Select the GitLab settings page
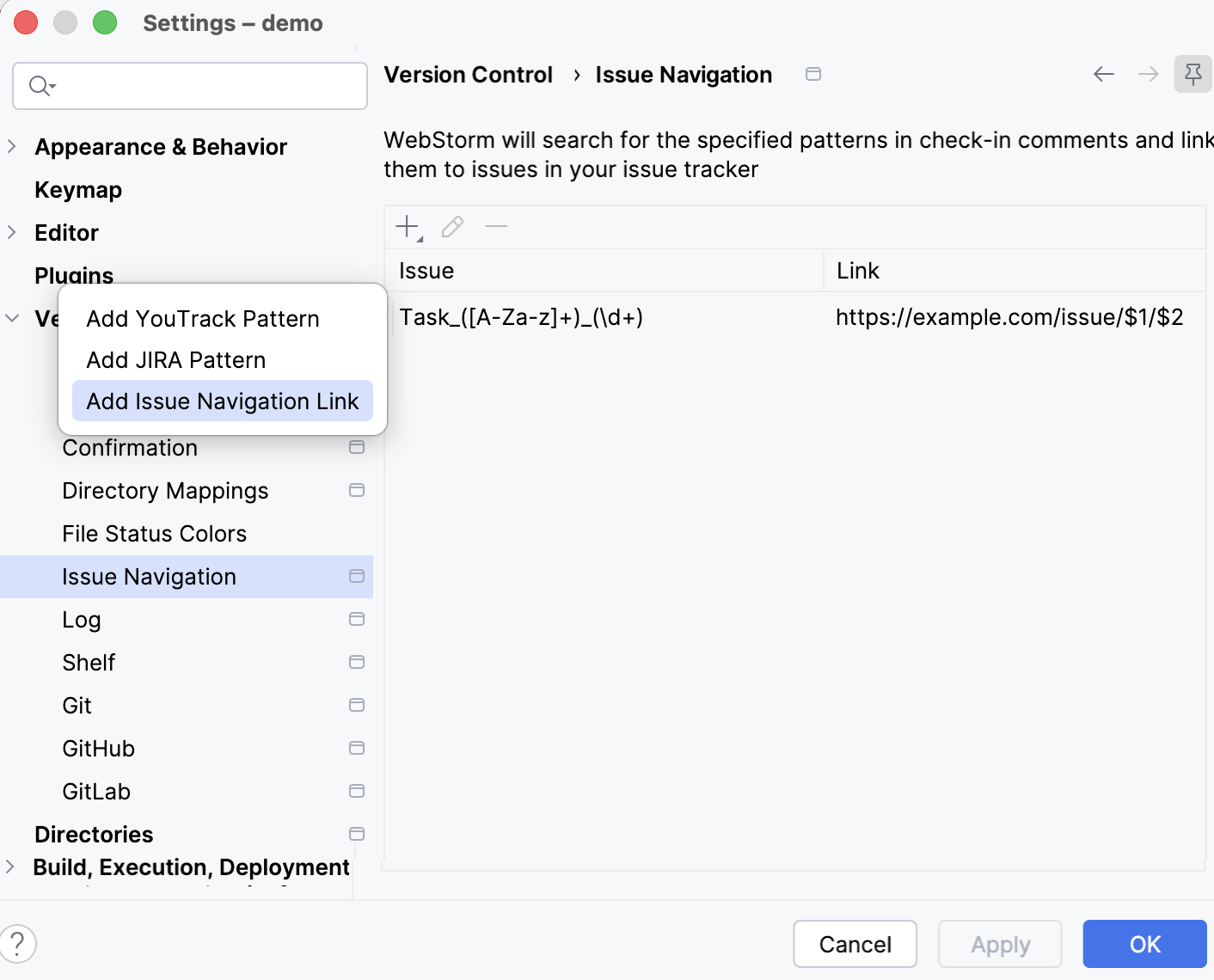The width and height of the screenshot is (1214, 980). coord(96,792)
